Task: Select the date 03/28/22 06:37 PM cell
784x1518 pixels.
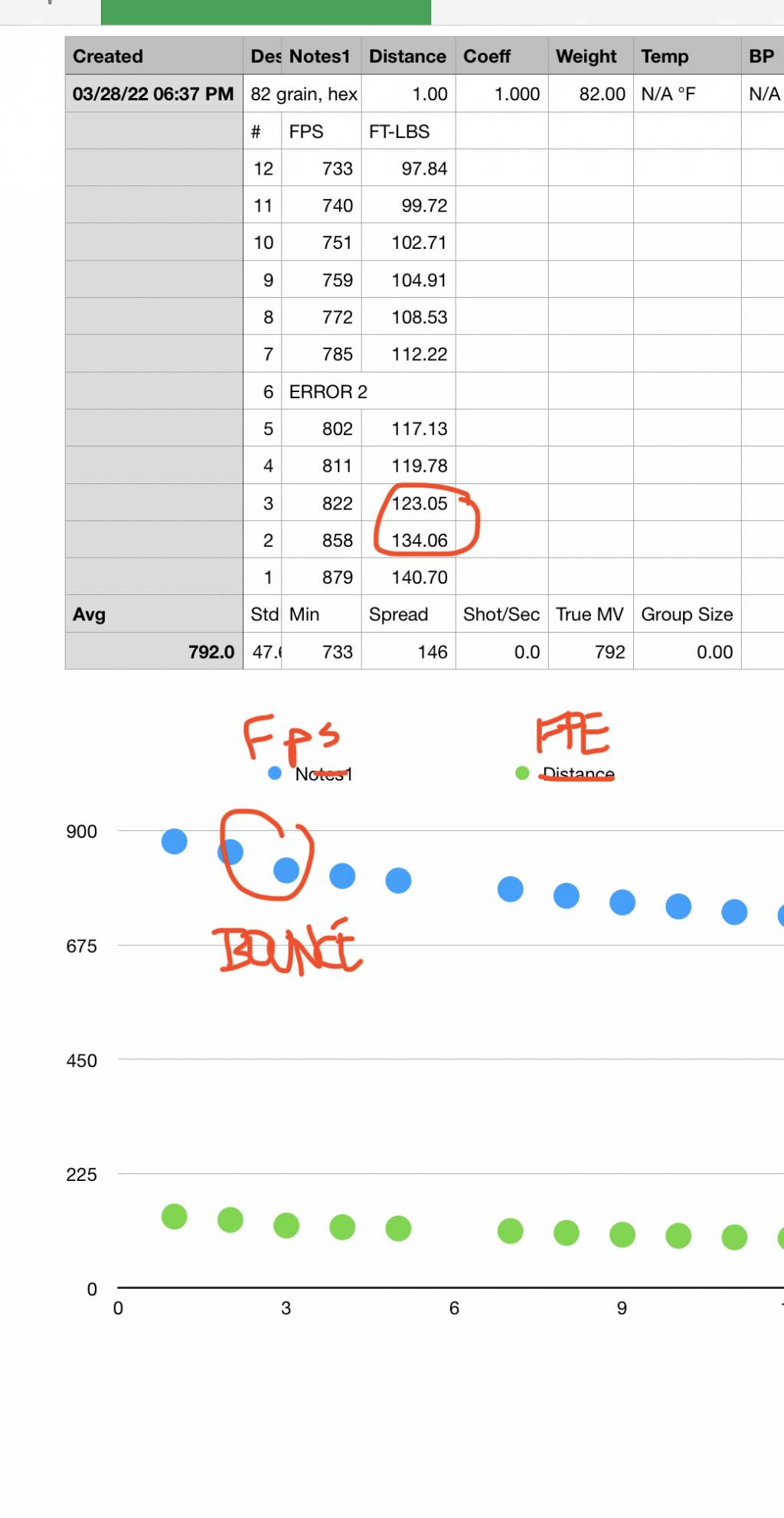Action: (x=154, y=93)
